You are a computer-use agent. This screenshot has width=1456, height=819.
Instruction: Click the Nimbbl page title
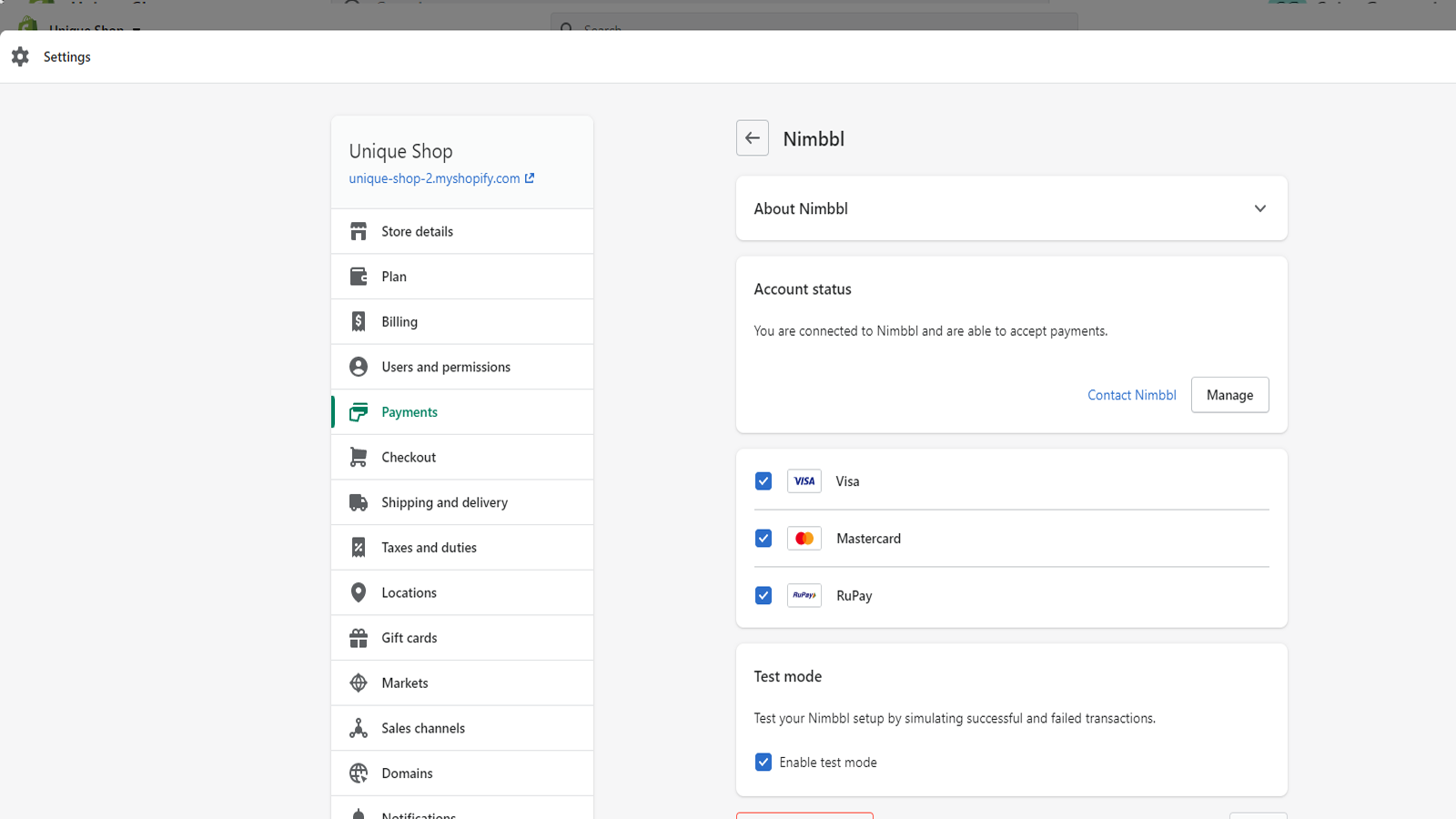(814, 139)
